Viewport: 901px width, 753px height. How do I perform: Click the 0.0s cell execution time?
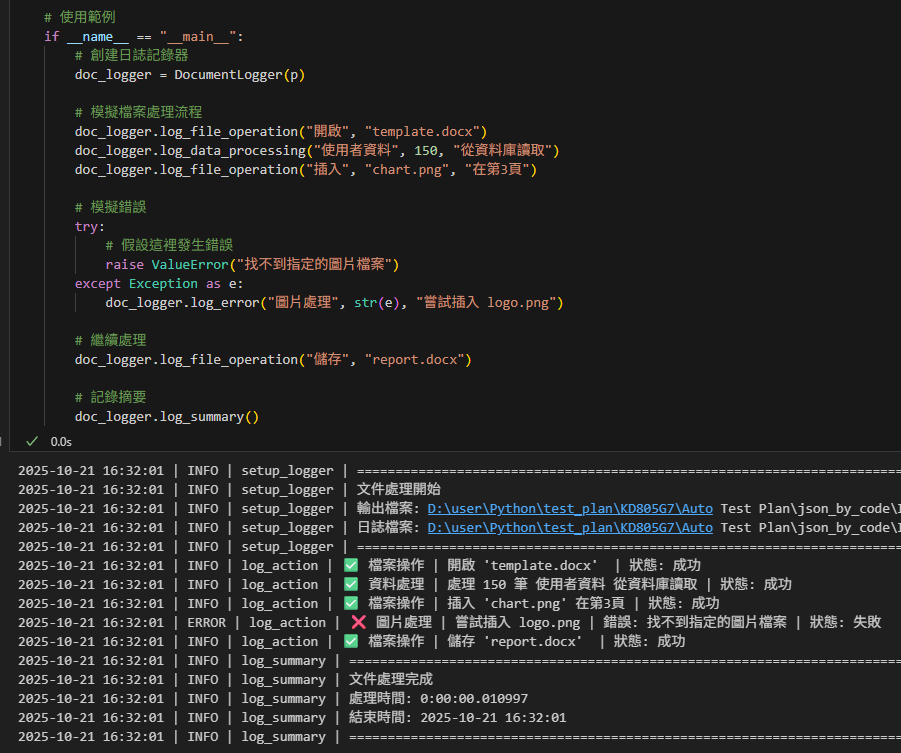[61, 441]
